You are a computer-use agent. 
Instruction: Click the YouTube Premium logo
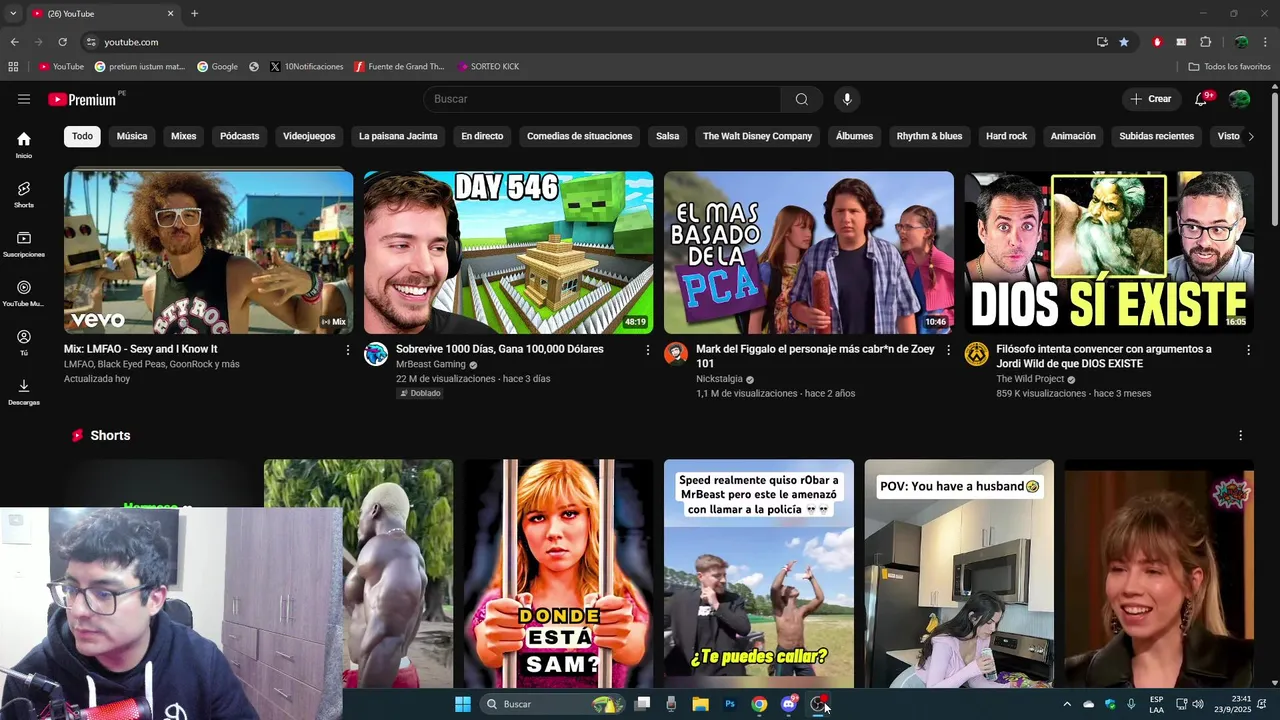pos(84,99)
